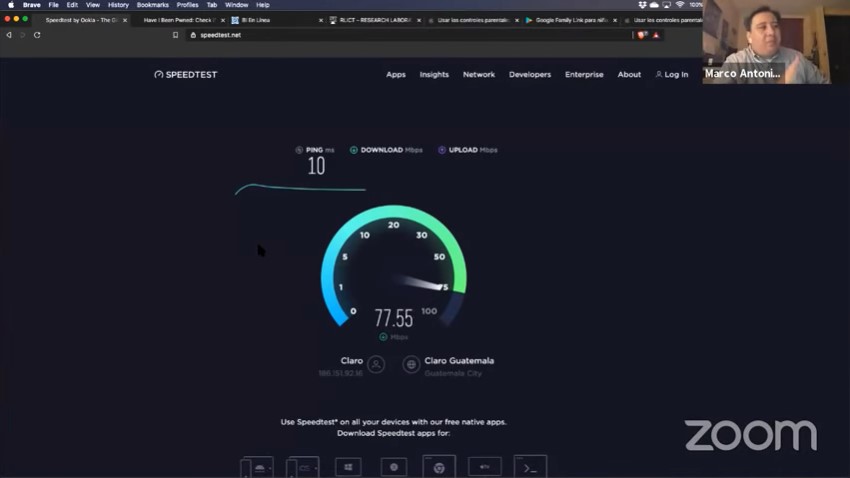Image resolution: width=850 pixels, height=478 pixels.
Task: Open the Profiles menu
Action: [187, 5]
